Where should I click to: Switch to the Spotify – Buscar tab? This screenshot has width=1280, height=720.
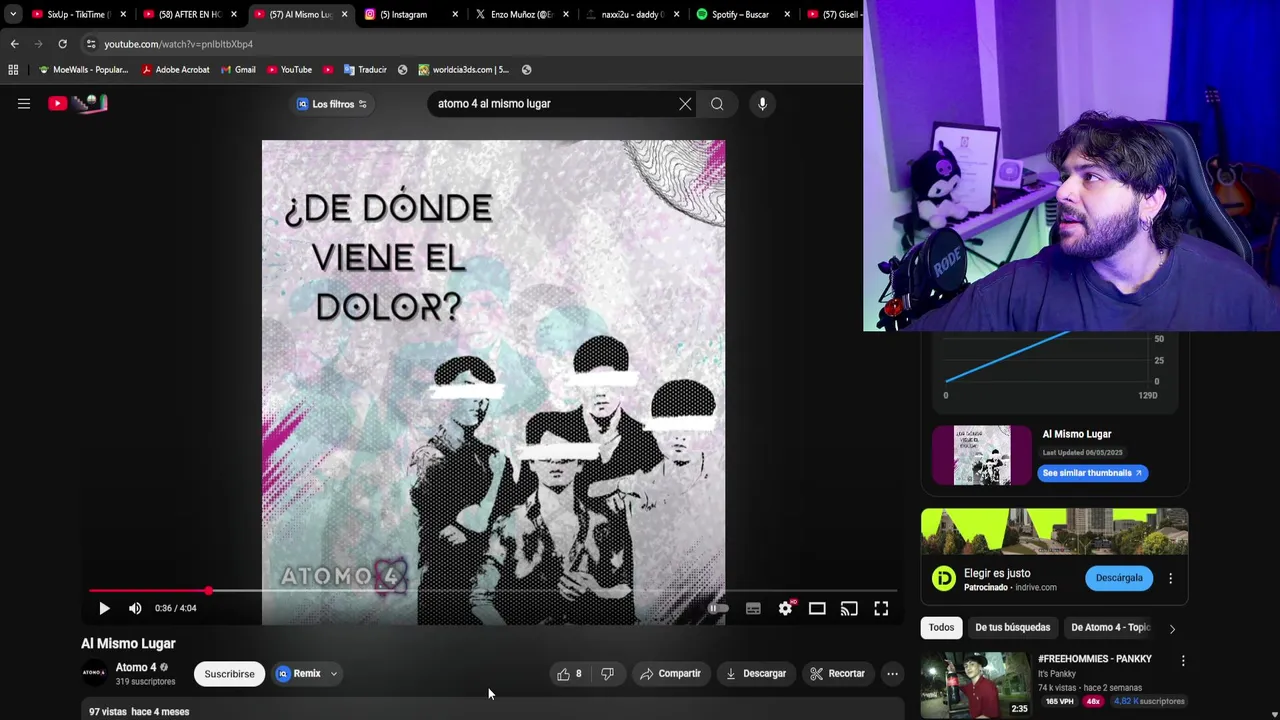(741, 14)
